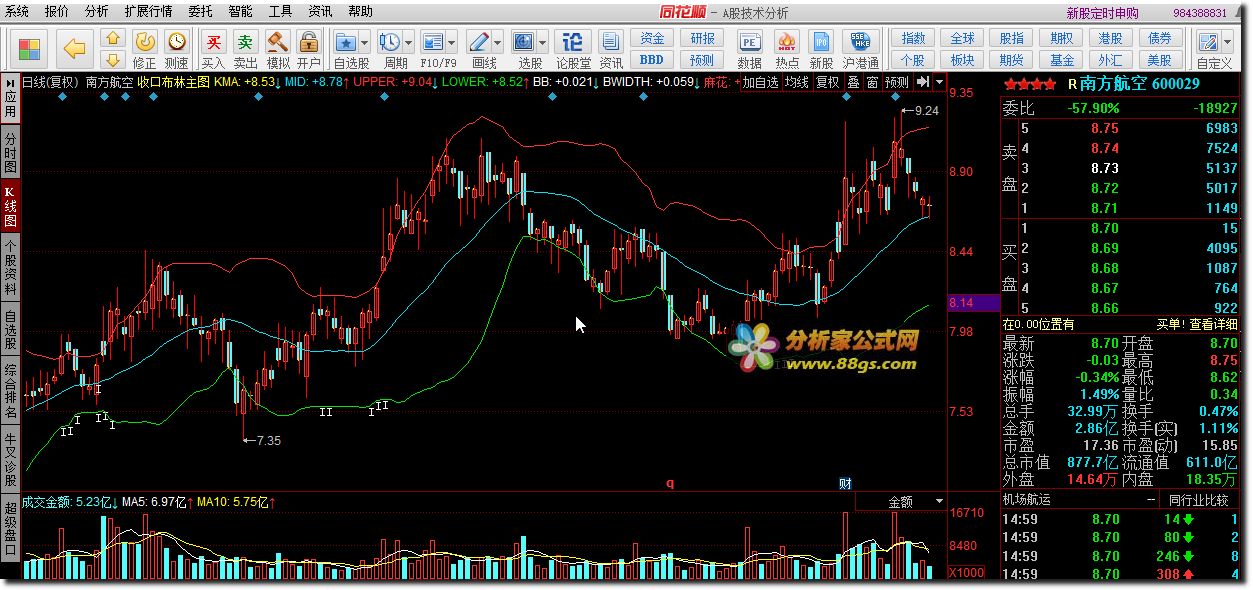Open the 数据 PE icon
Viewport: 1253px width, 590px height.
(749, 41)
